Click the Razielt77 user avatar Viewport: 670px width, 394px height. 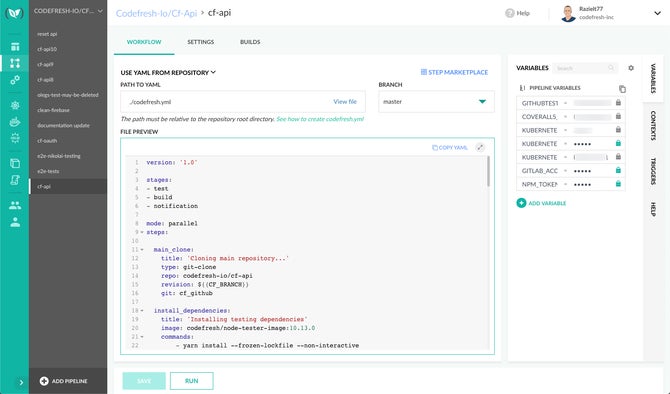(x=568, y=14)
